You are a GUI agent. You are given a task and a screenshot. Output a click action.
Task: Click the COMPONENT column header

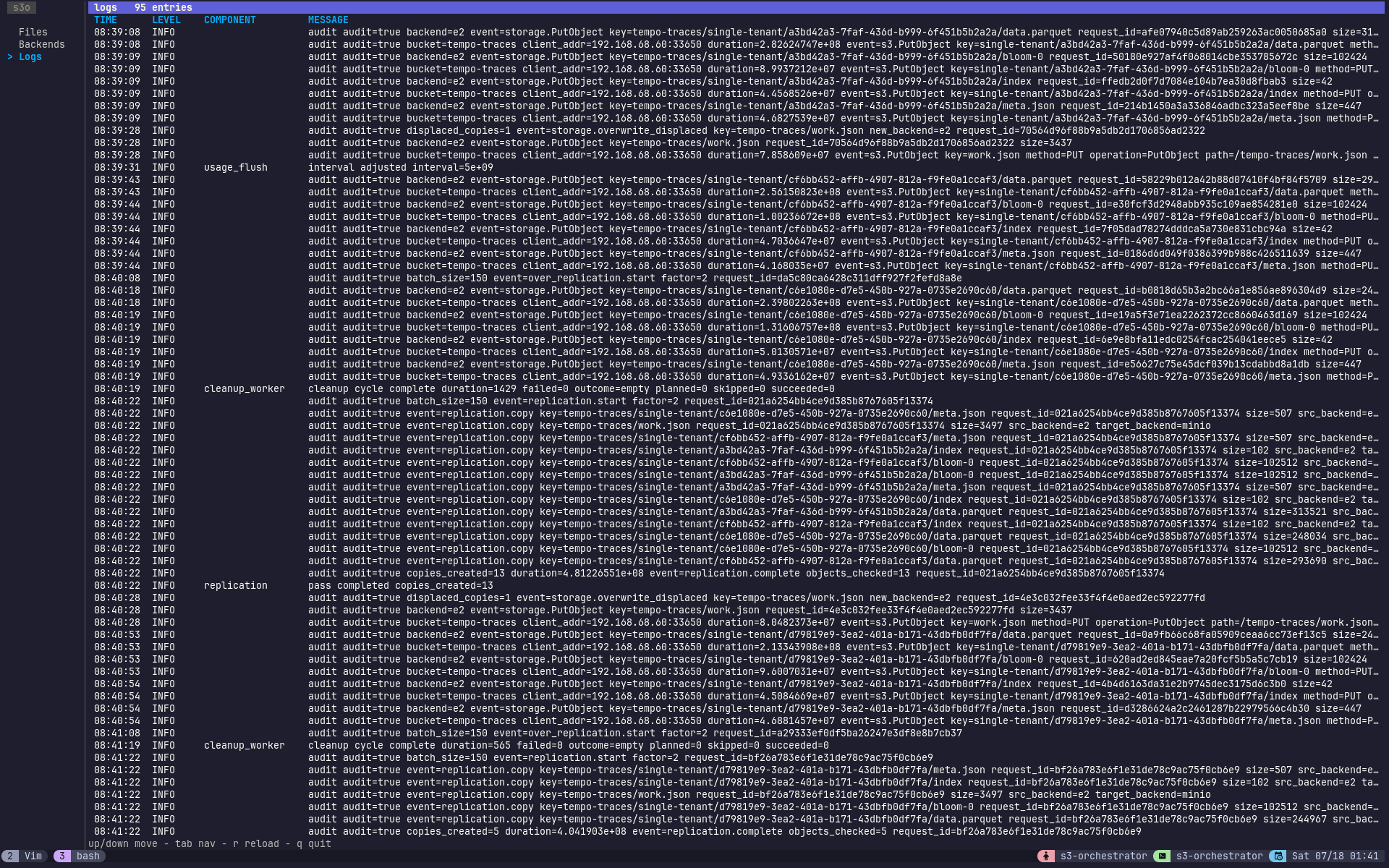click(x=230, y=20)
